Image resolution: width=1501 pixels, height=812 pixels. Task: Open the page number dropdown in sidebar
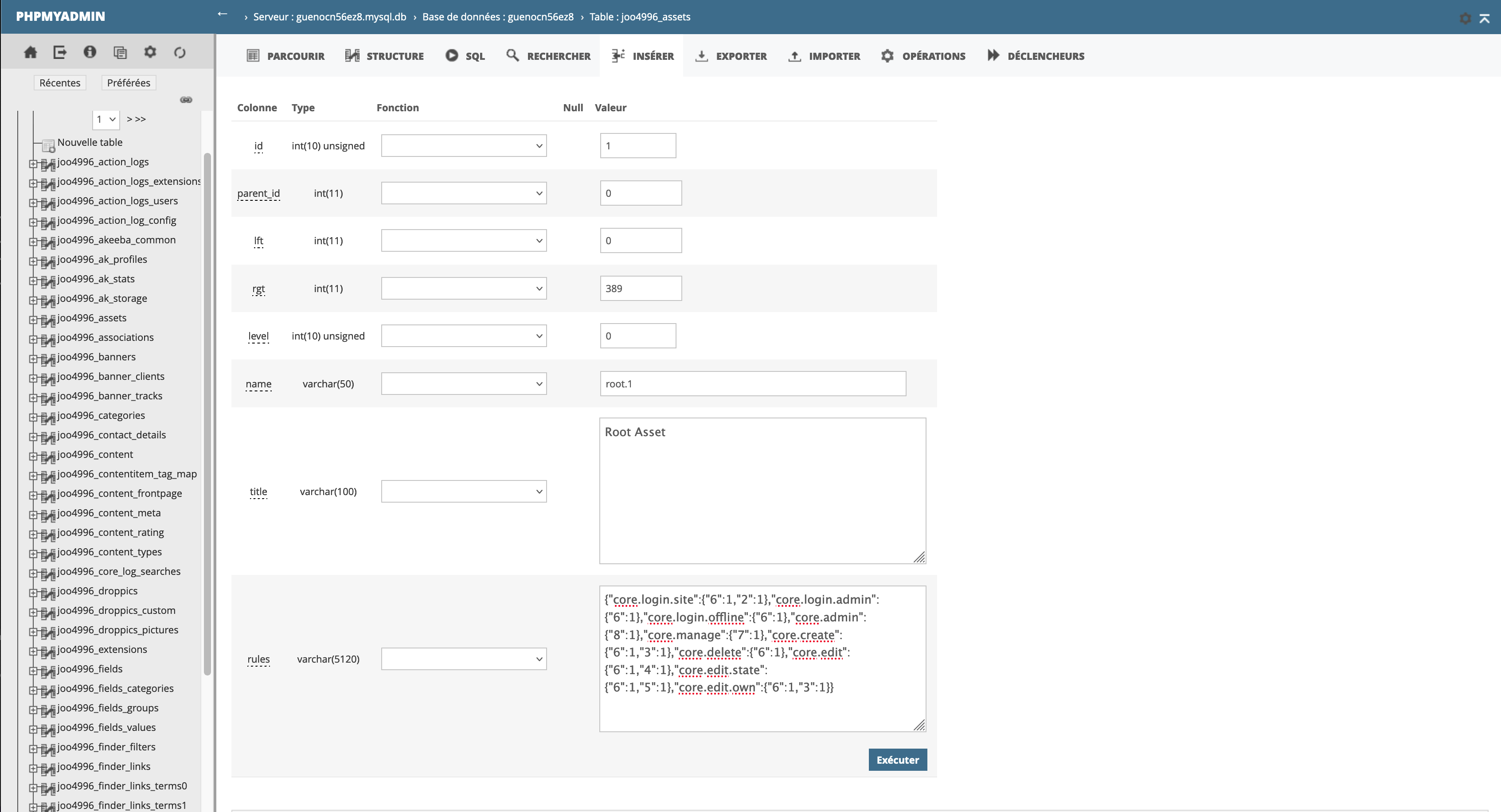pos(106,119)
